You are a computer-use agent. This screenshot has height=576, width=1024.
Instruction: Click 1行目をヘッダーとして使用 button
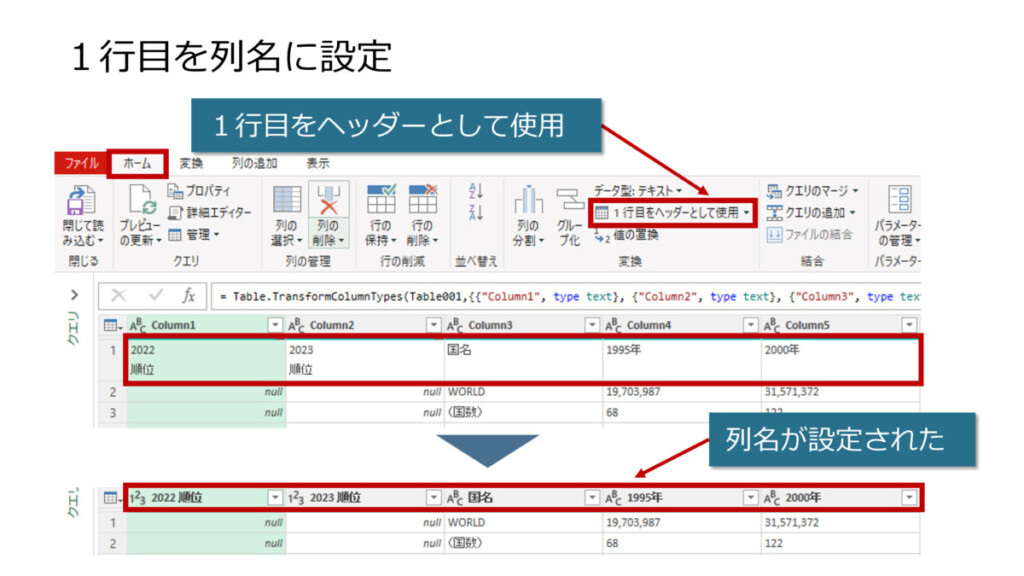(x=672, y=213)
